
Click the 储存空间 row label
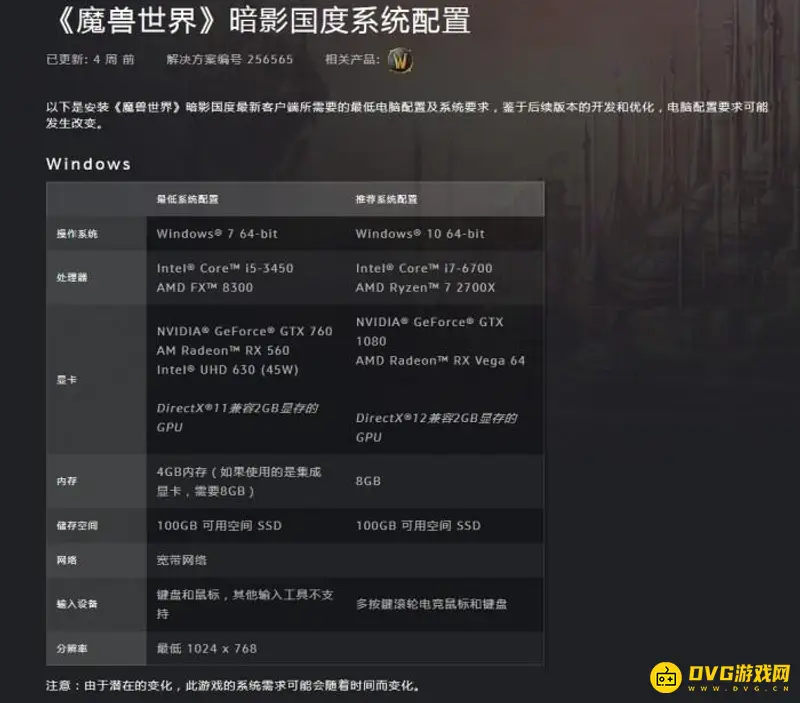[x=77, y=526]
